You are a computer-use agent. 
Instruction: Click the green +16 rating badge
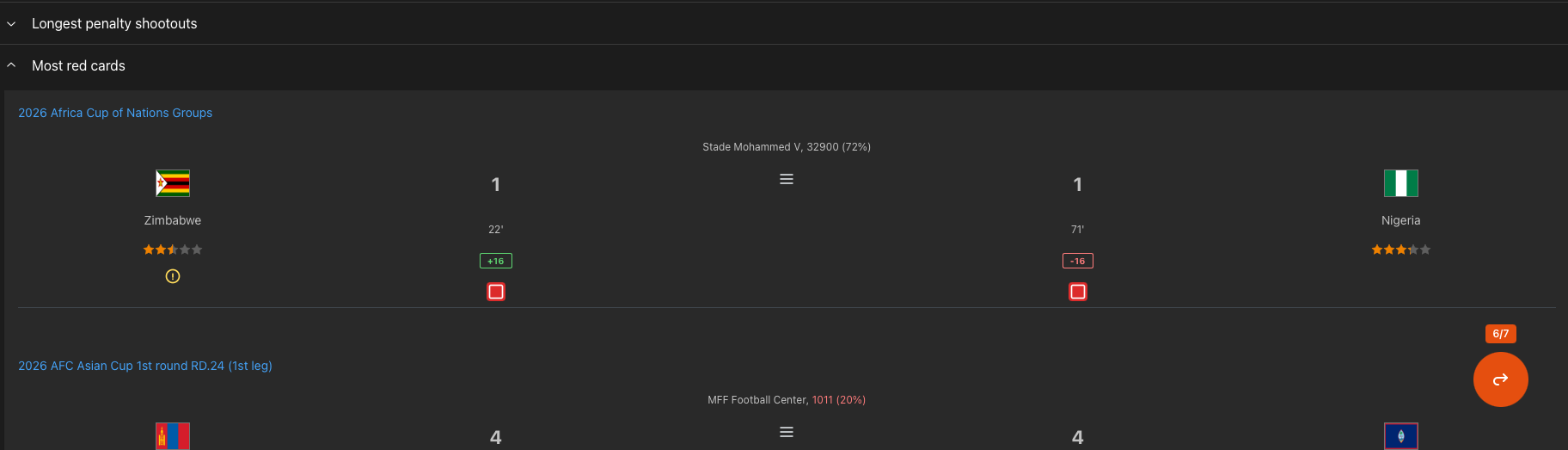click(x=496, y=261)
